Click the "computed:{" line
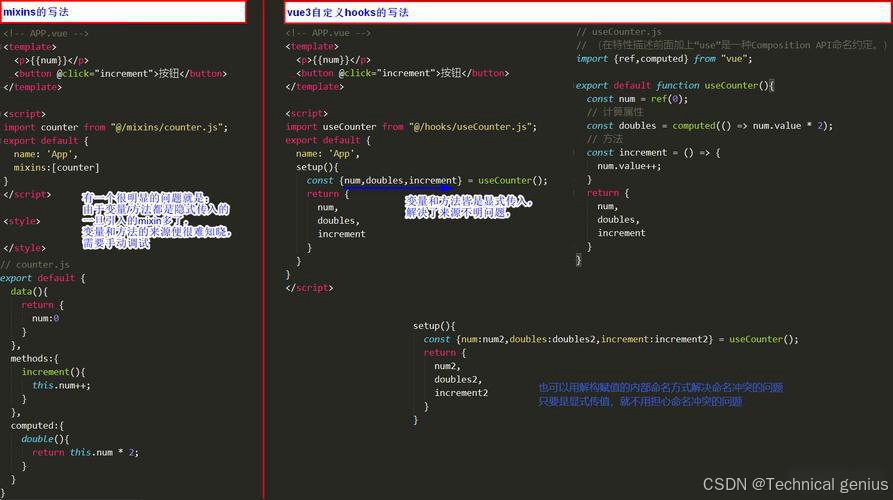The height and width of the screenshot is (500, 893). pos(37,425)
